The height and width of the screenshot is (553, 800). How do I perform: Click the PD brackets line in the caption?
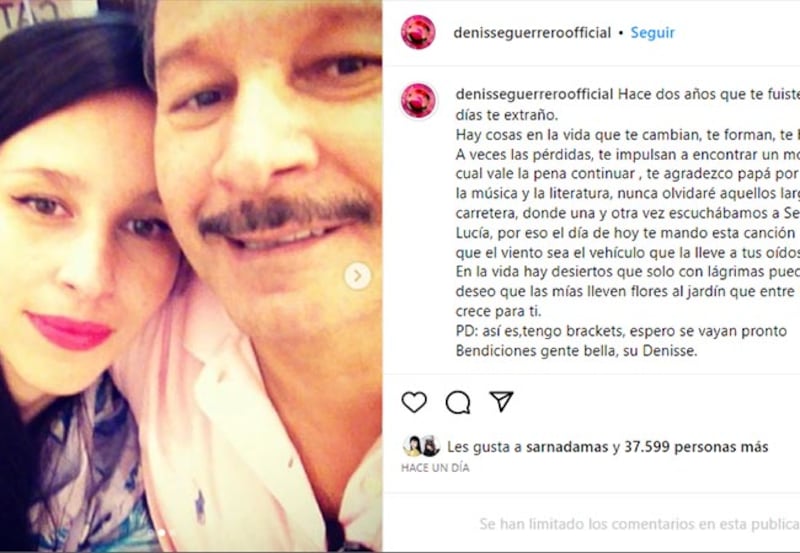click(621, 331)
